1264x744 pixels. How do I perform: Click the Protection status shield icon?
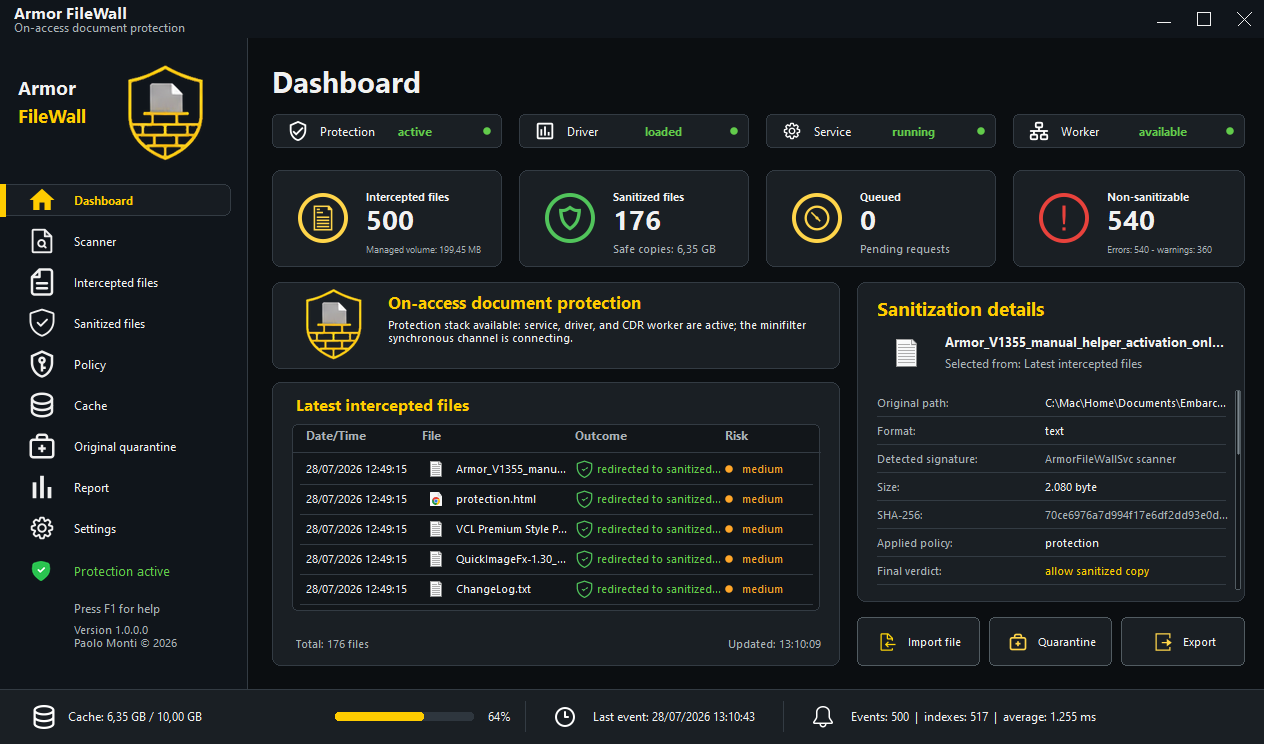coord(298,131)
